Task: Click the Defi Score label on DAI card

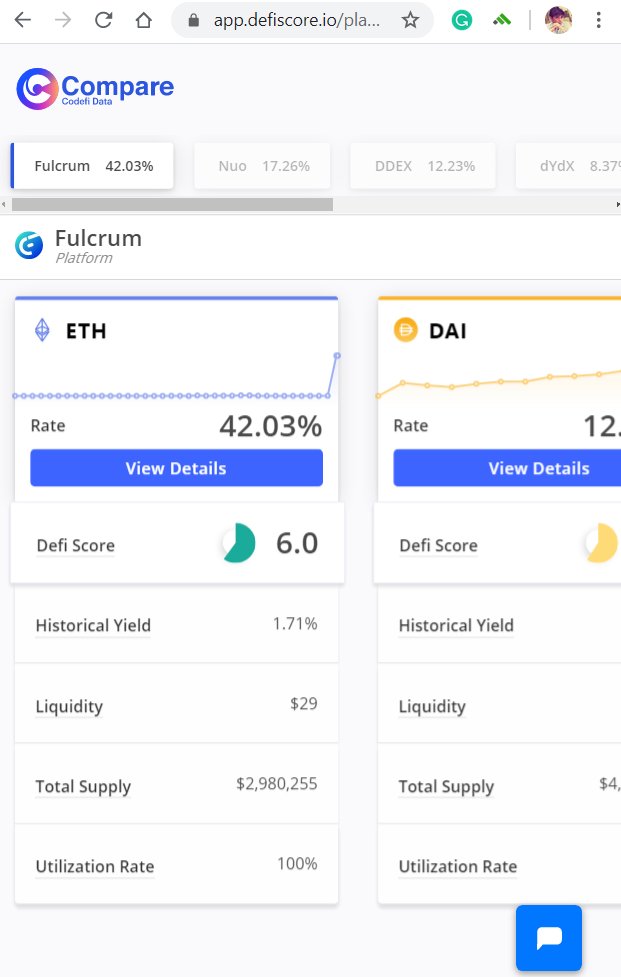Action: 438,545
